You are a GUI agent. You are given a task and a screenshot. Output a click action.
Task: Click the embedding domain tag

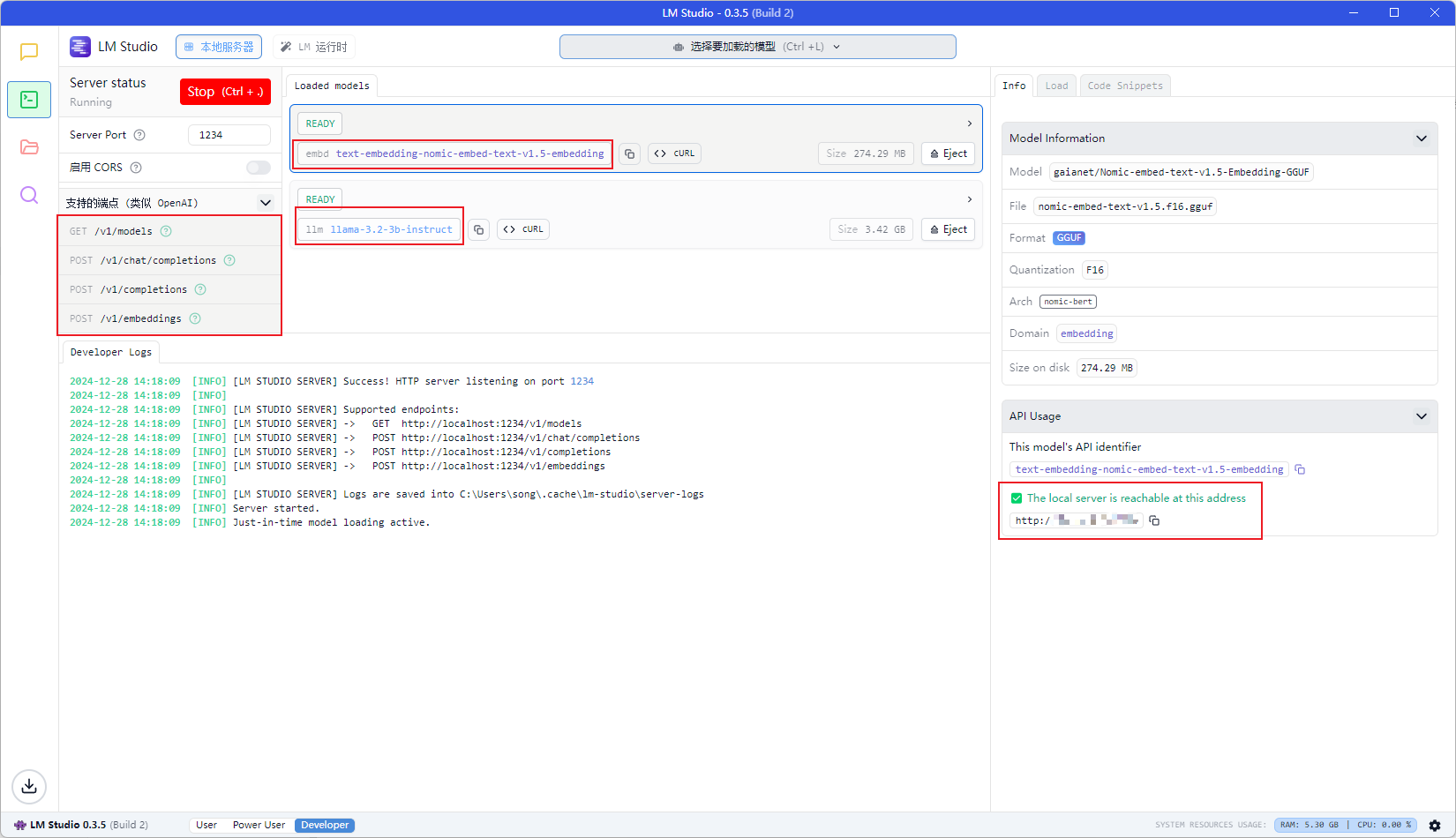click(x=1086, y=333)
